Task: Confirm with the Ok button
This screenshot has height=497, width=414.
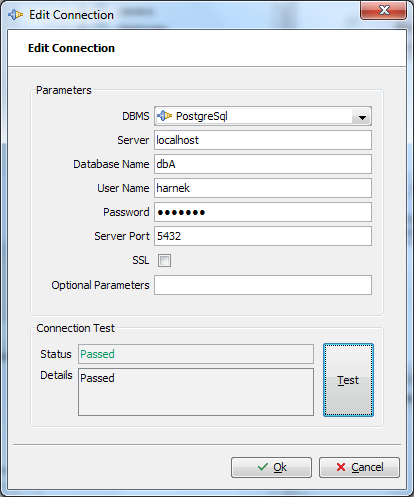Action: coord(271,467)
